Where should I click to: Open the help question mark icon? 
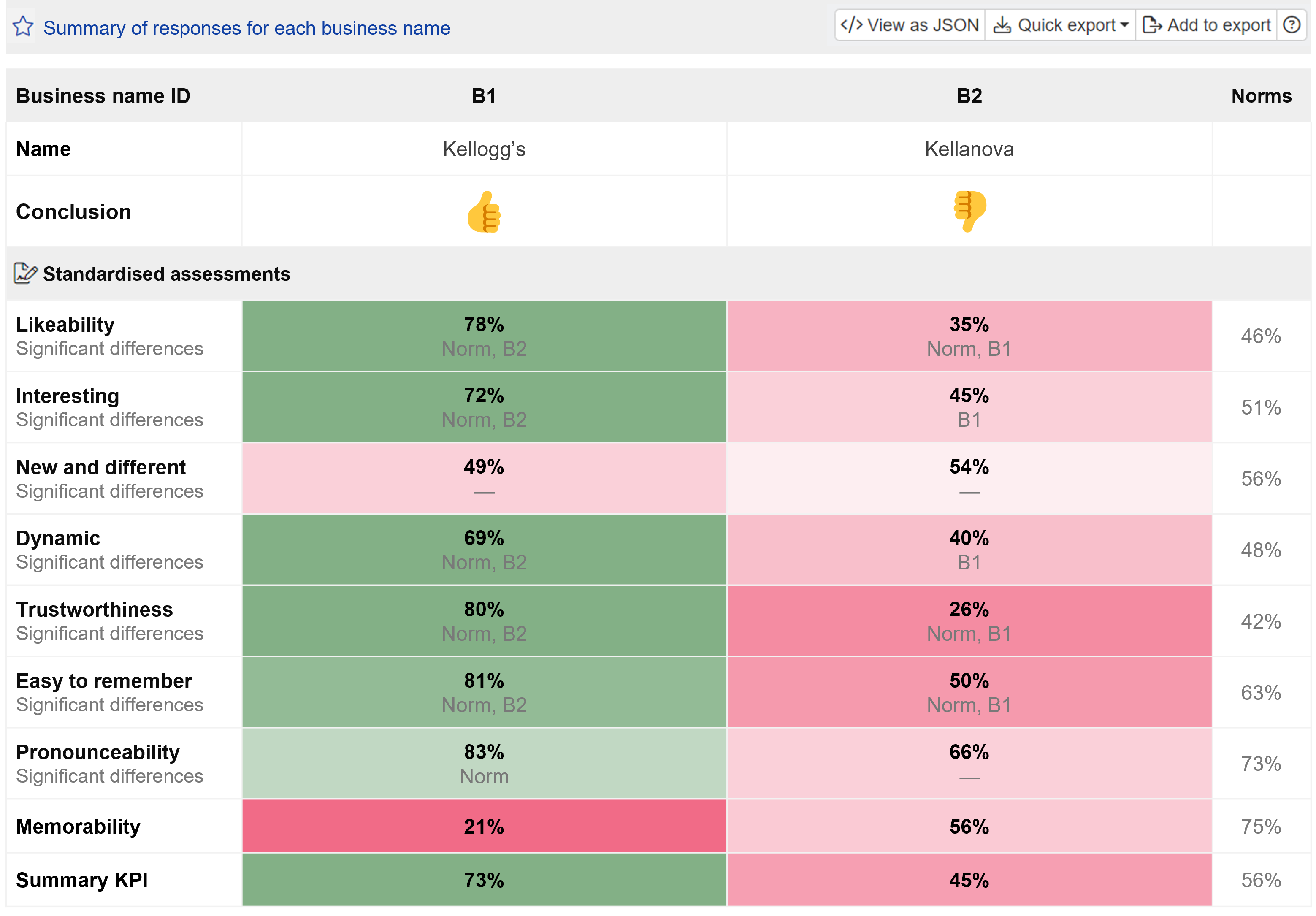(x=1292, y=25)
